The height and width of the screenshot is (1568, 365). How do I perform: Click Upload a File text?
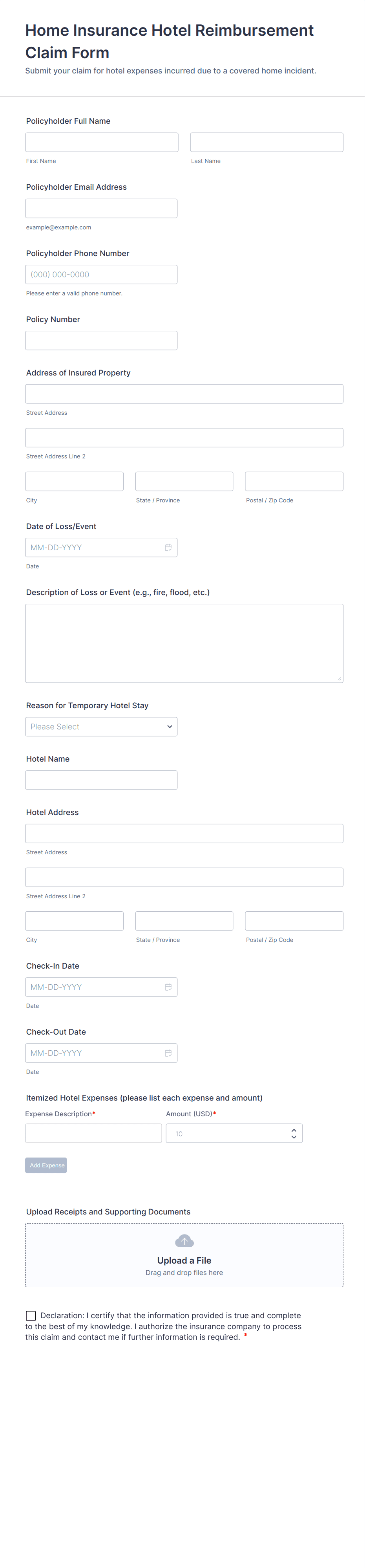click(184, 1260)
